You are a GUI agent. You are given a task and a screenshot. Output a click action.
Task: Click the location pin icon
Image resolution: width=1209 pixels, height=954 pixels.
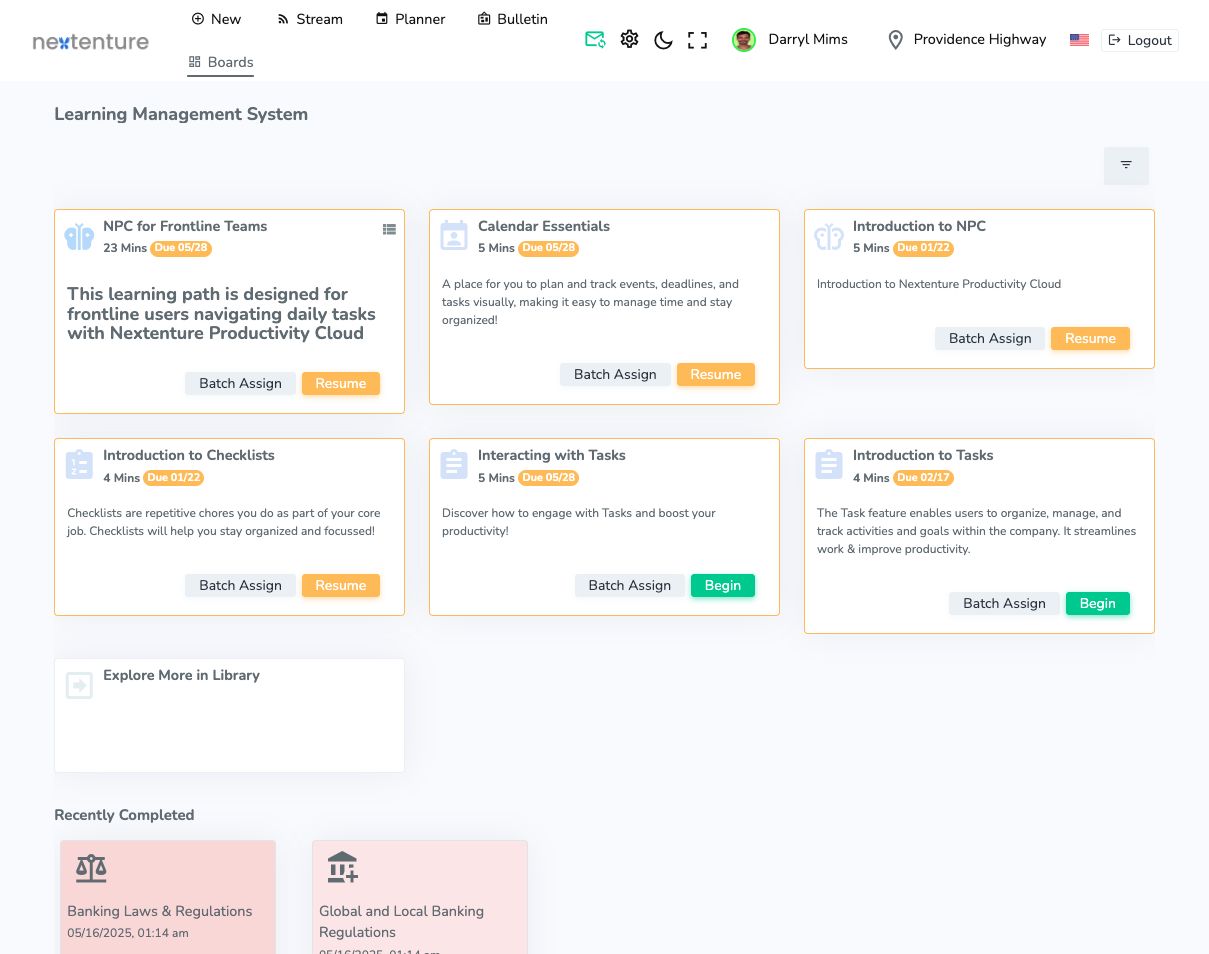895,40
